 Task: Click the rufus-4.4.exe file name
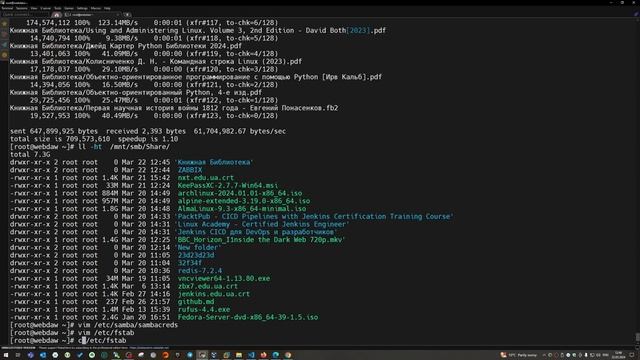pos(204,309)
